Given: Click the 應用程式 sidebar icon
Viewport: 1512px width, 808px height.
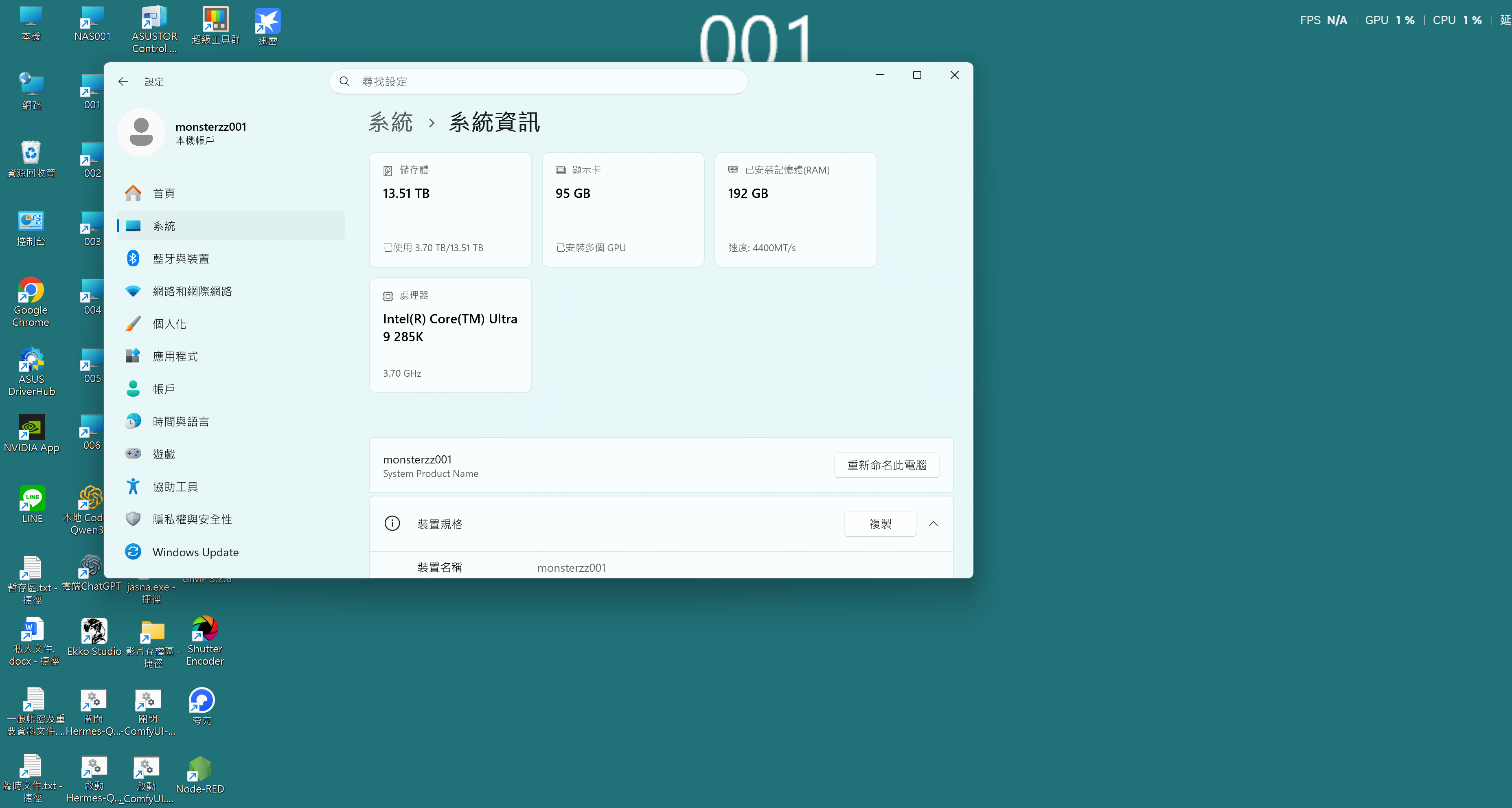Looking at the screenshot, I should 133,356.
